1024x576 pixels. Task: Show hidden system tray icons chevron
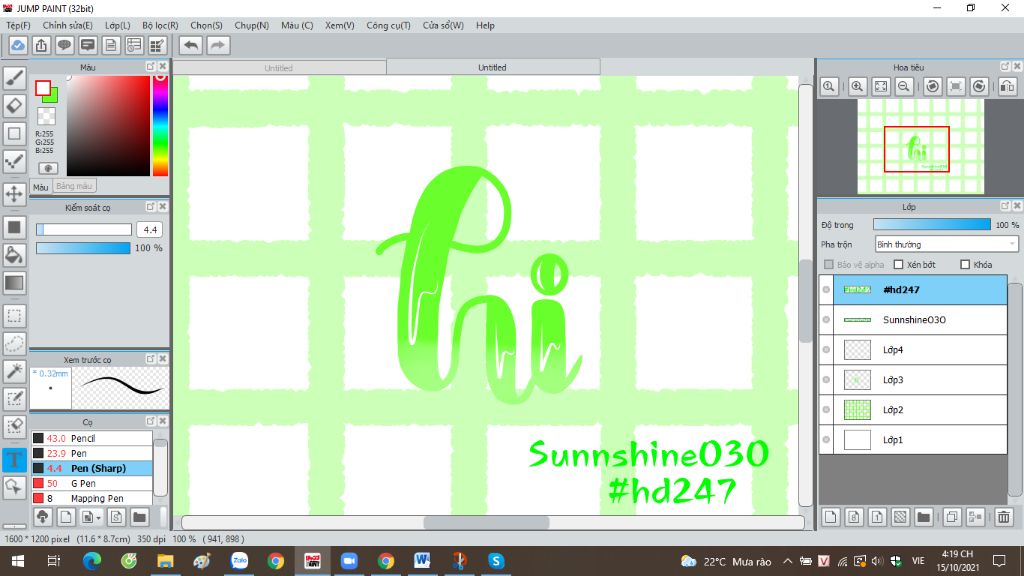coord(788,561)
